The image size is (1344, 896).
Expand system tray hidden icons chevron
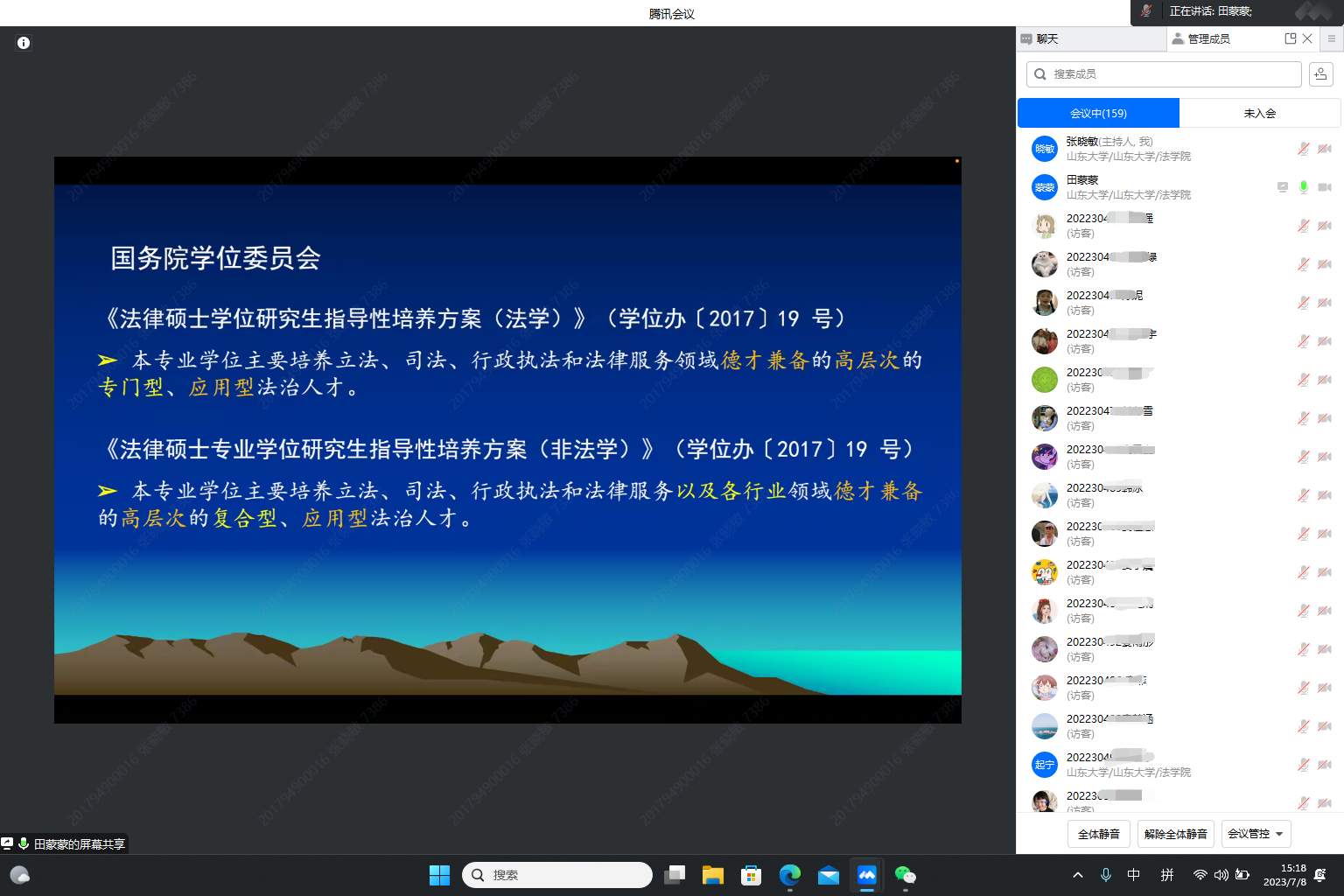(1078, 875)
